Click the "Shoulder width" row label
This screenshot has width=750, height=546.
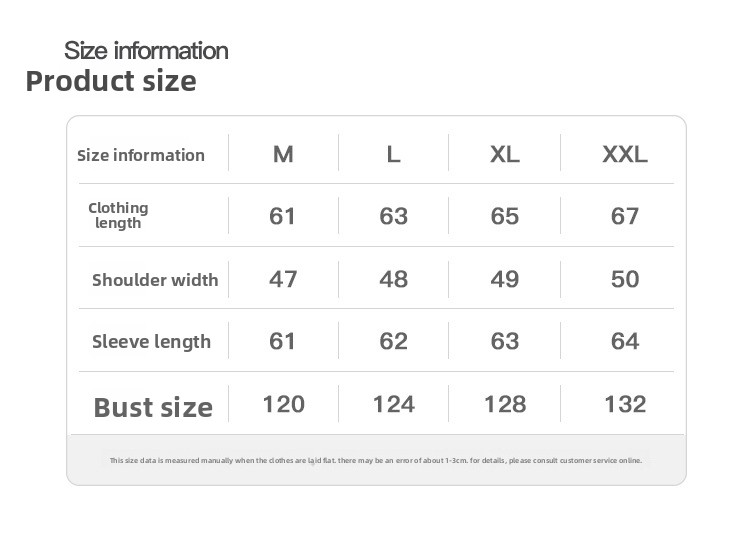point(155,280)
